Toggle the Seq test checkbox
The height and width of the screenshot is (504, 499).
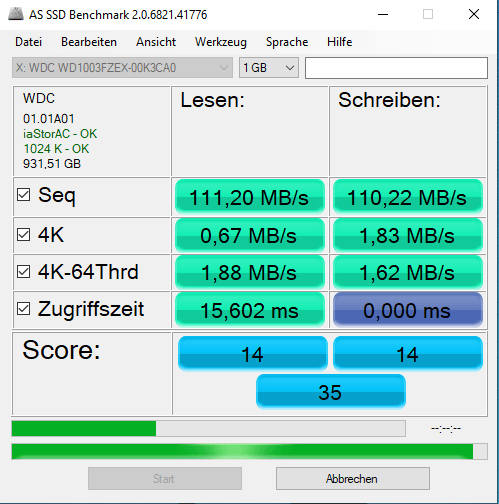click(23, 195)
